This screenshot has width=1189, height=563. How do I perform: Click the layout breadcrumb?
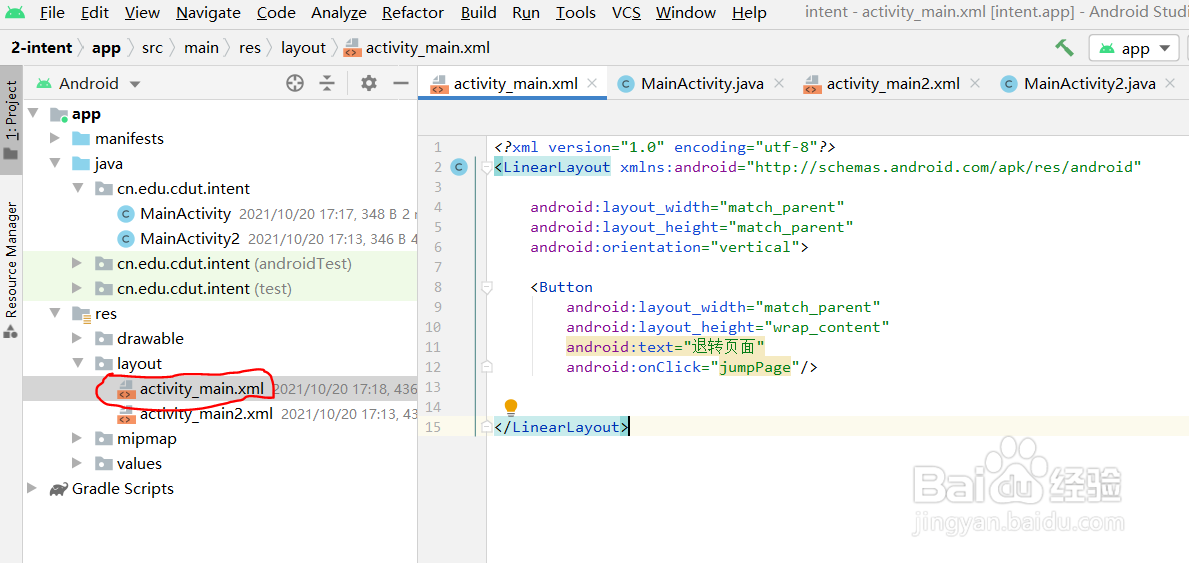[x=303, y=48]
